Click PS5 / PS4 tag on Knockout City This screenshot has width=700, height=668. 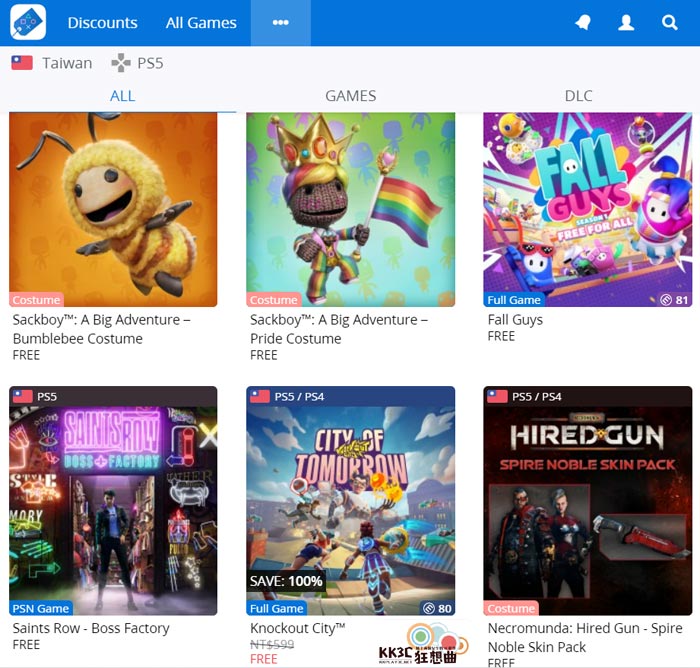[x=299, y=397]
